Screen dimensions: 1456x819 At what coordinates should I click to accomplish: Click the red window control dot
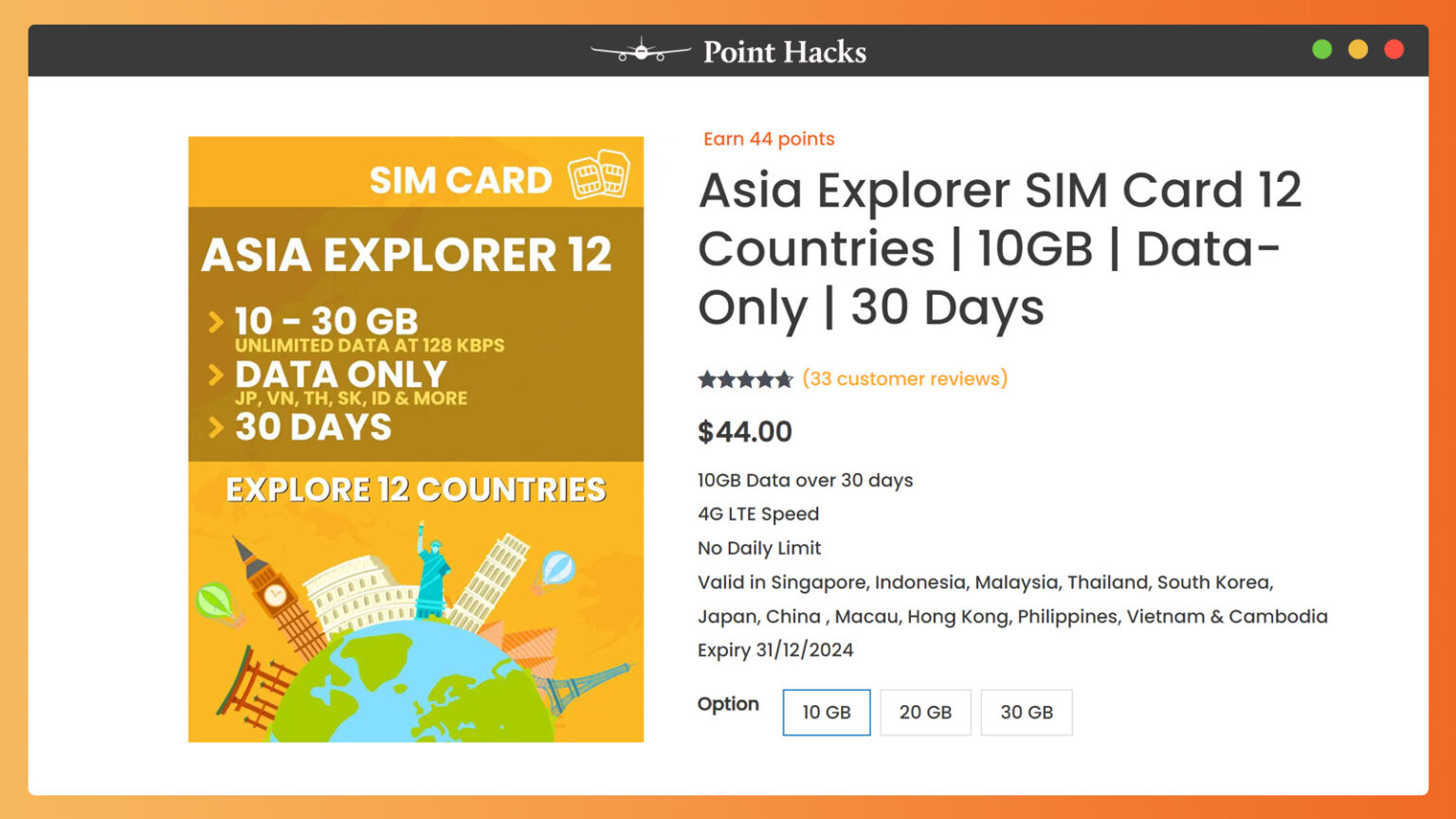coord(1393,48)
